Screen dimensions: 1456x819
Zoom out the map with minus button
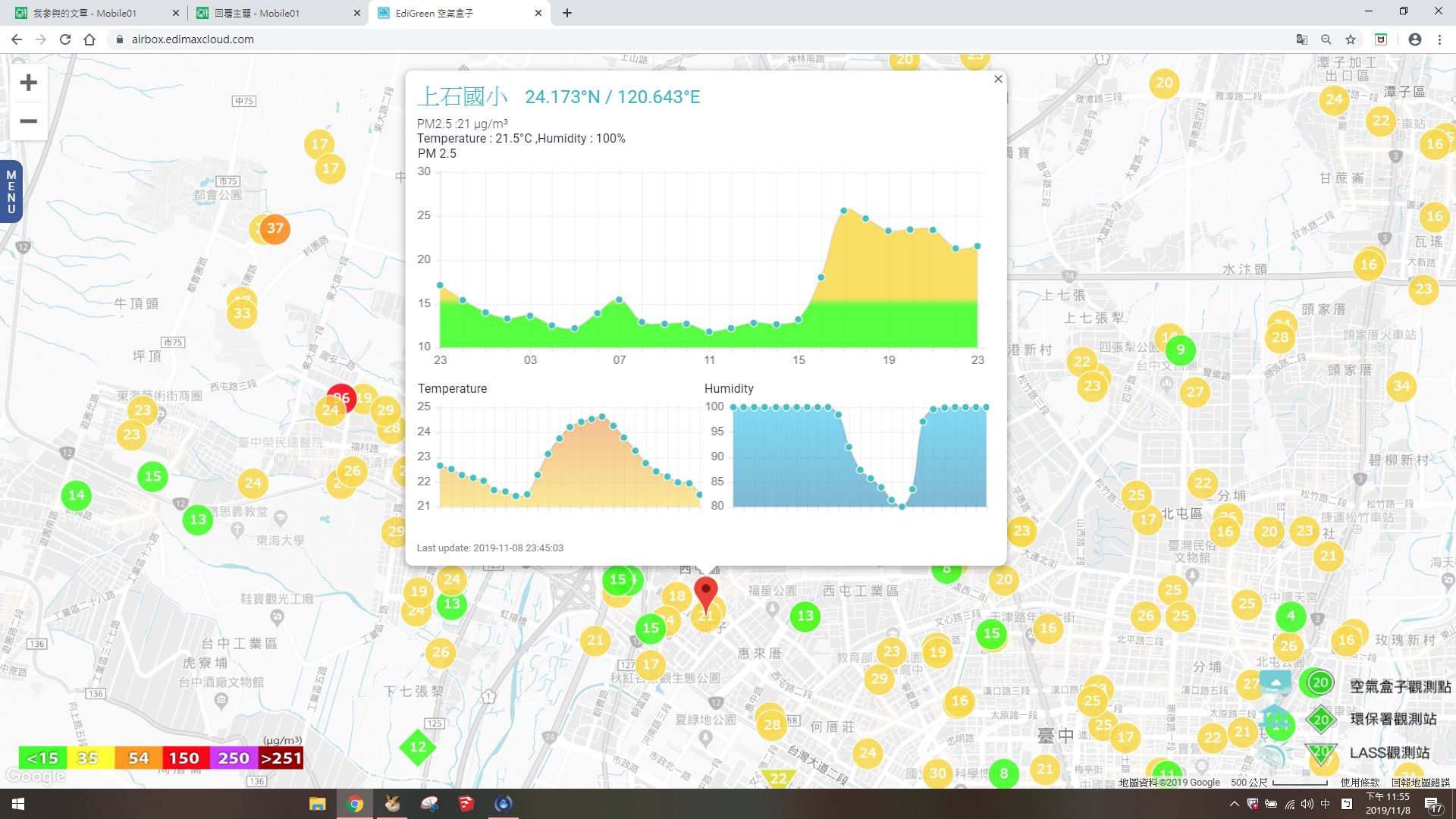[28, 121]
